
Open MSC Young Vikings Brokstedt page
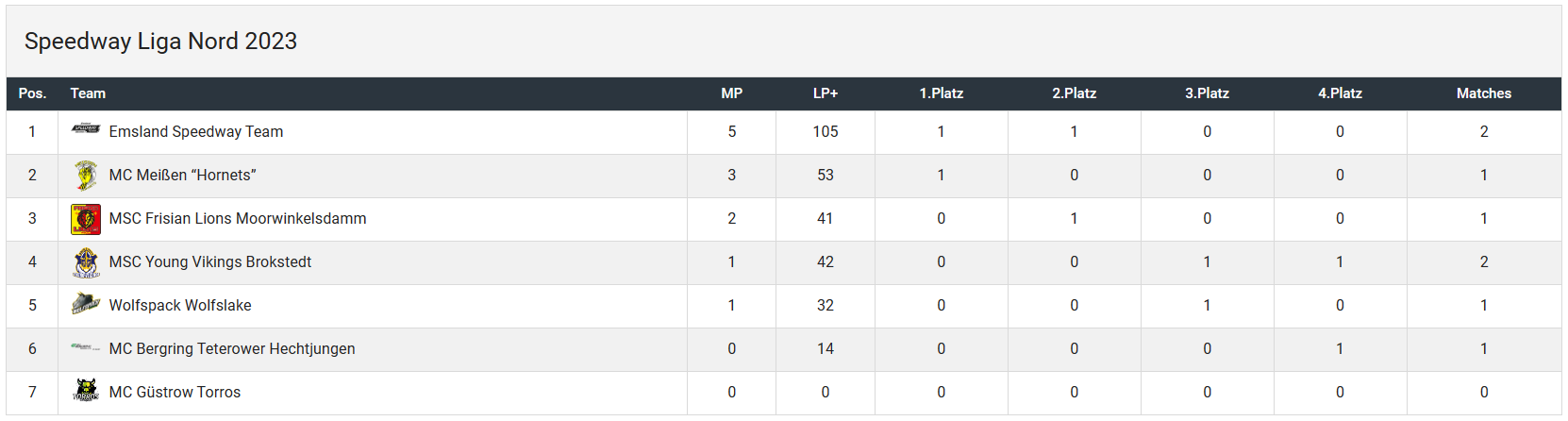coord(209,262)
